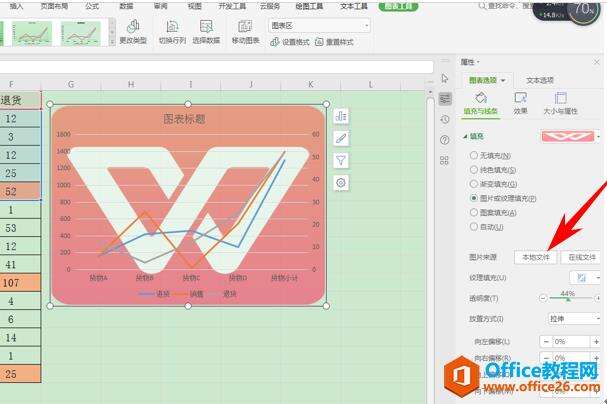This screenshot has height=404, width=607.
Task: Click the help question-mark icon in sidebar
Action: coord(445,140)
